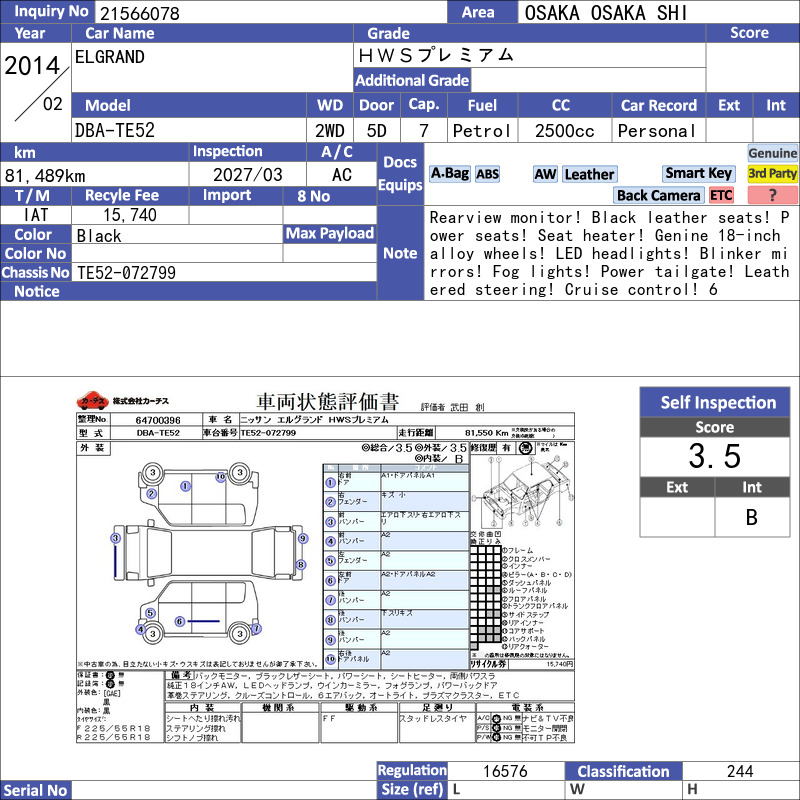Click the 2WD drive value

tap(330, 131)
